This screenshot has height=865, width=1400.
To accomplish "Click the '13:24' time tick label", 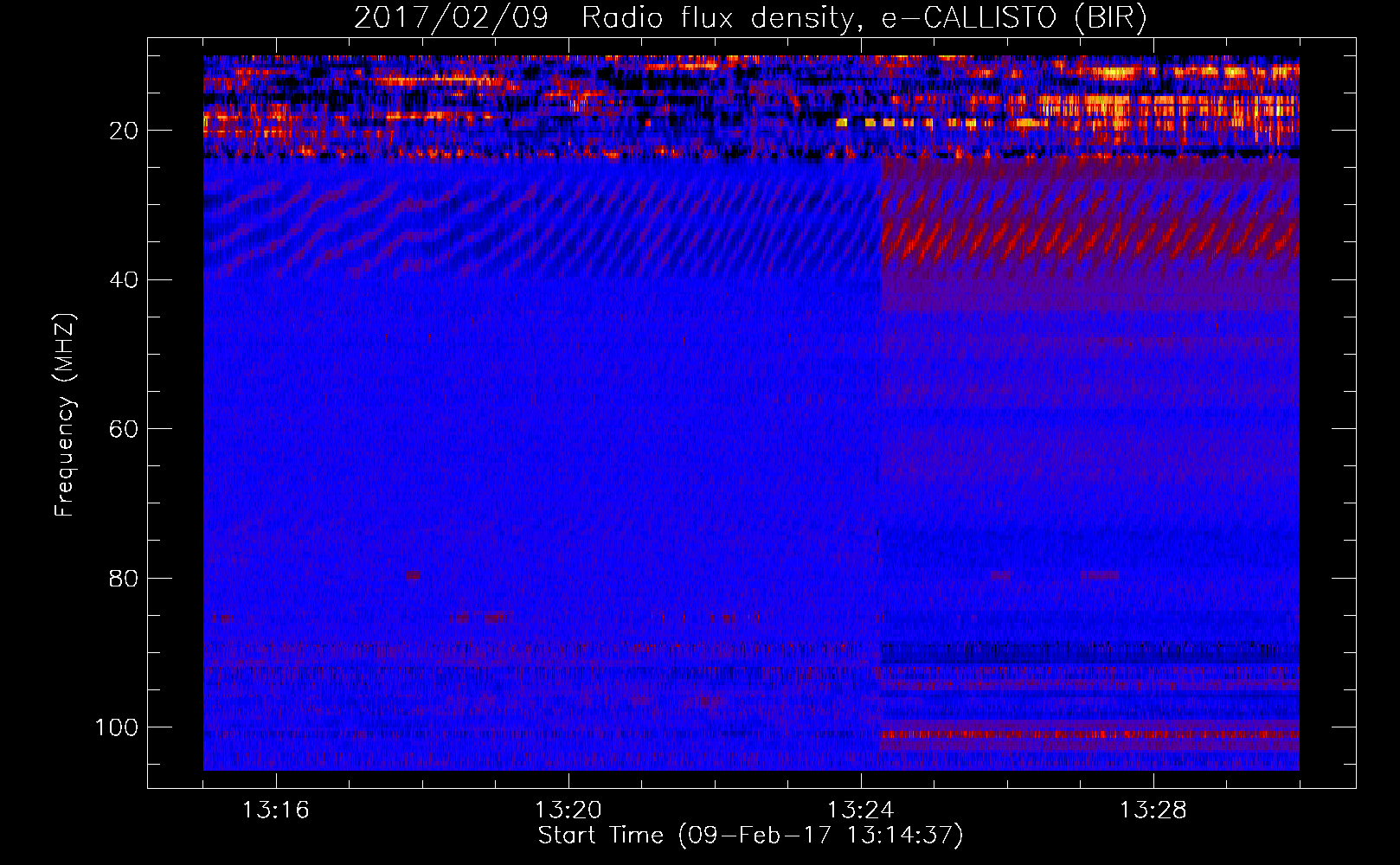I will (861, 811).
